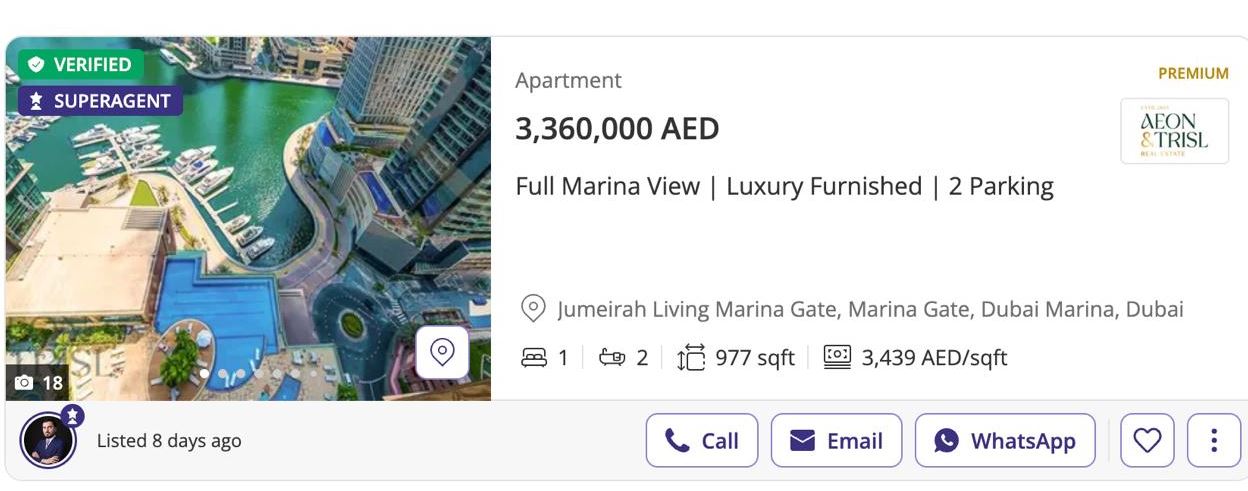Click the green Verified badge
Image resolution: width=1248 pixels, height=491 pixels.
pyautogui.click(x=81, y=65)
